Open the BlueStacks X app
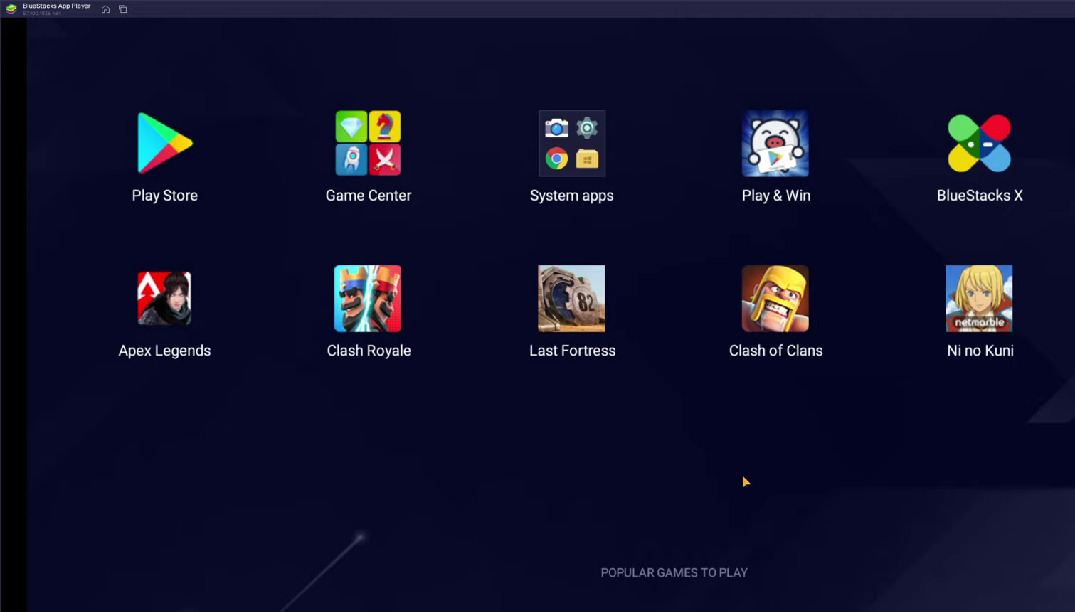The image size is (1075, 612). pyautogui.click(x=979, y=143)
